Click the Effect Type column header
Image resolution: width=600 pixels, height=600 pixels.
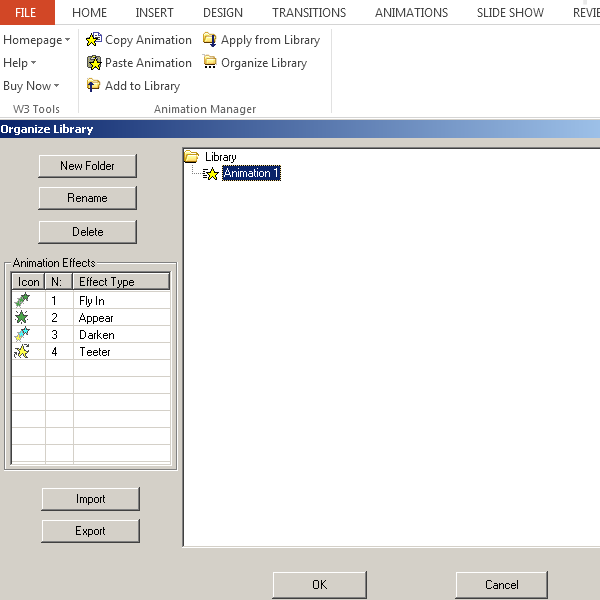(x=121, y=282)
